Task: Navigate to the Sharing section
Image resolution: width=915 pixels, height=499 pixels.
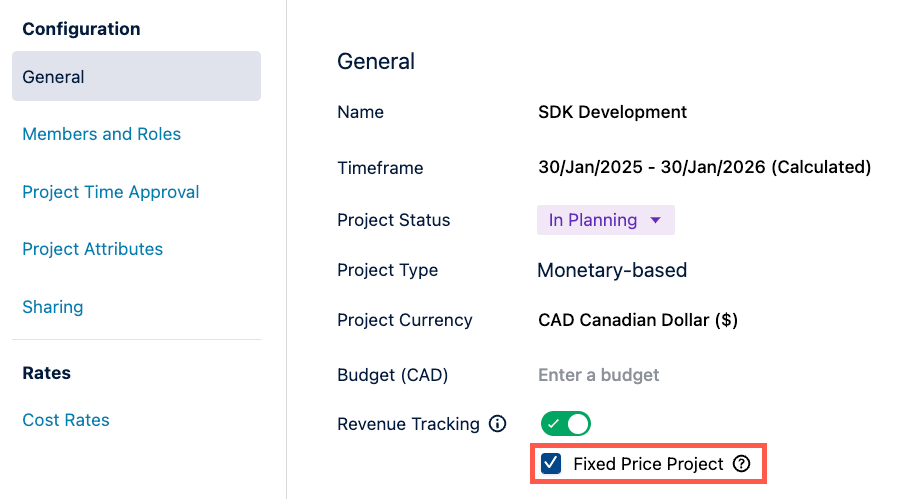Action: [52, 307]
